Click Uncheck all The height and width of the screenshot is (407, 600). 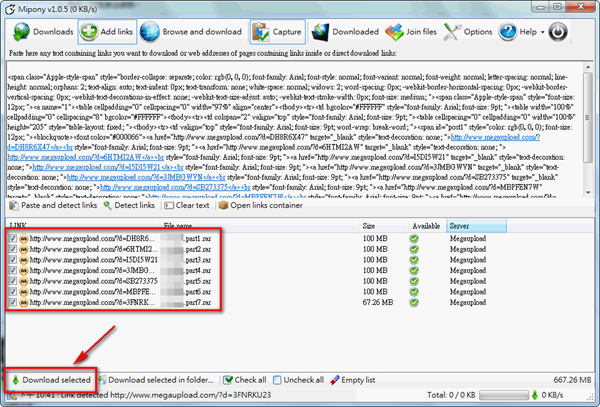[298, 380]
